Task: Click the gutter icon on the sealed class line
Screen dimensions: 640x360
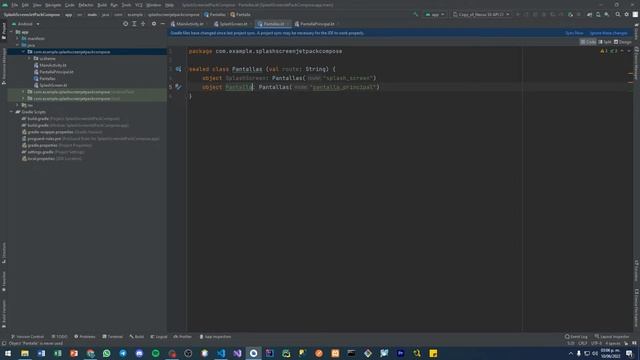Action: point(178,69)
